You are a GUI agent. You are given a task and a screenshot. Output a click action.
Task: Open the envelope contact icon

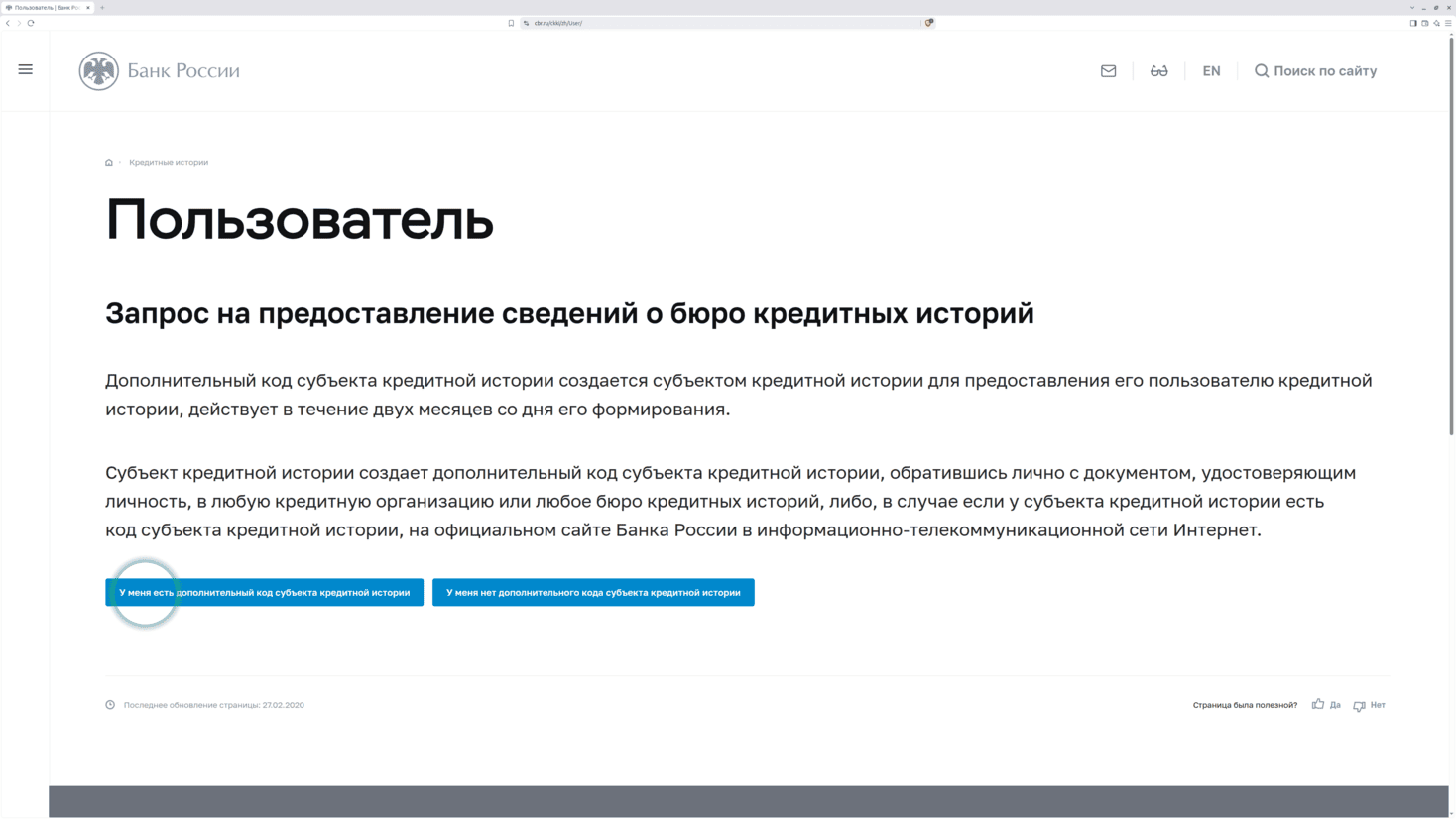pyautogui.click(x=1108, y=71)
